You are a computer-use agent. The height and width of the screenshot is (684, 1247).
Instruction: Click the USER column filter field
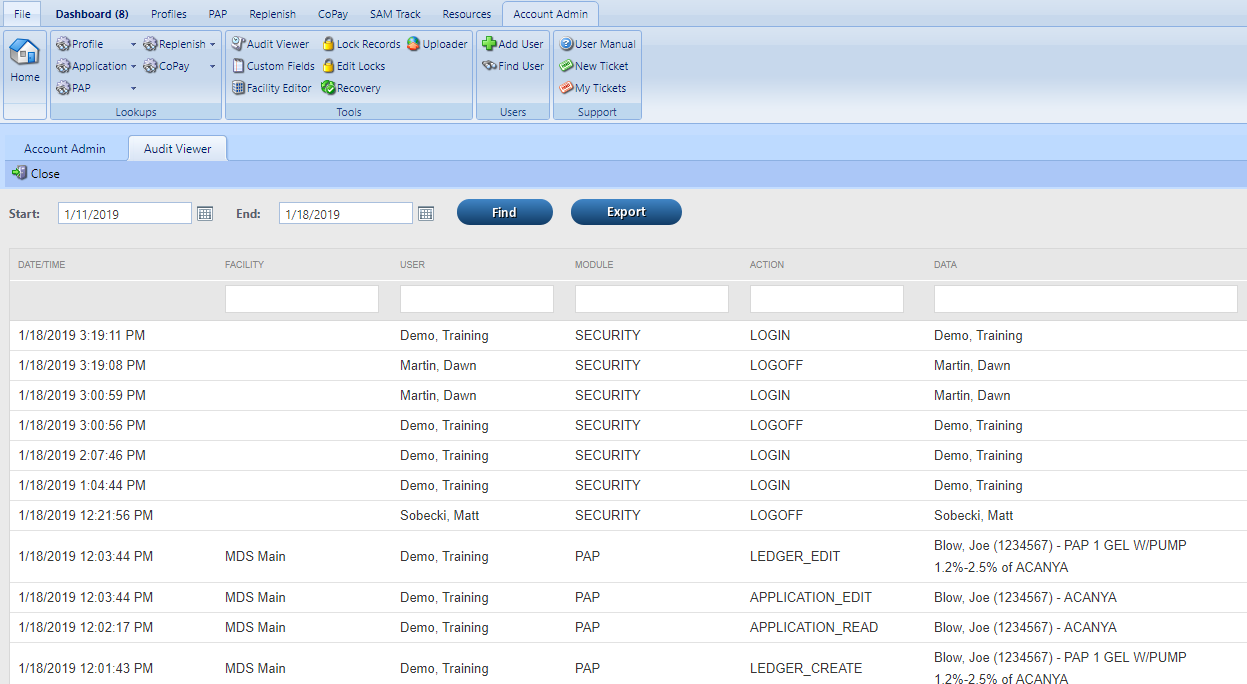point(476,298)
